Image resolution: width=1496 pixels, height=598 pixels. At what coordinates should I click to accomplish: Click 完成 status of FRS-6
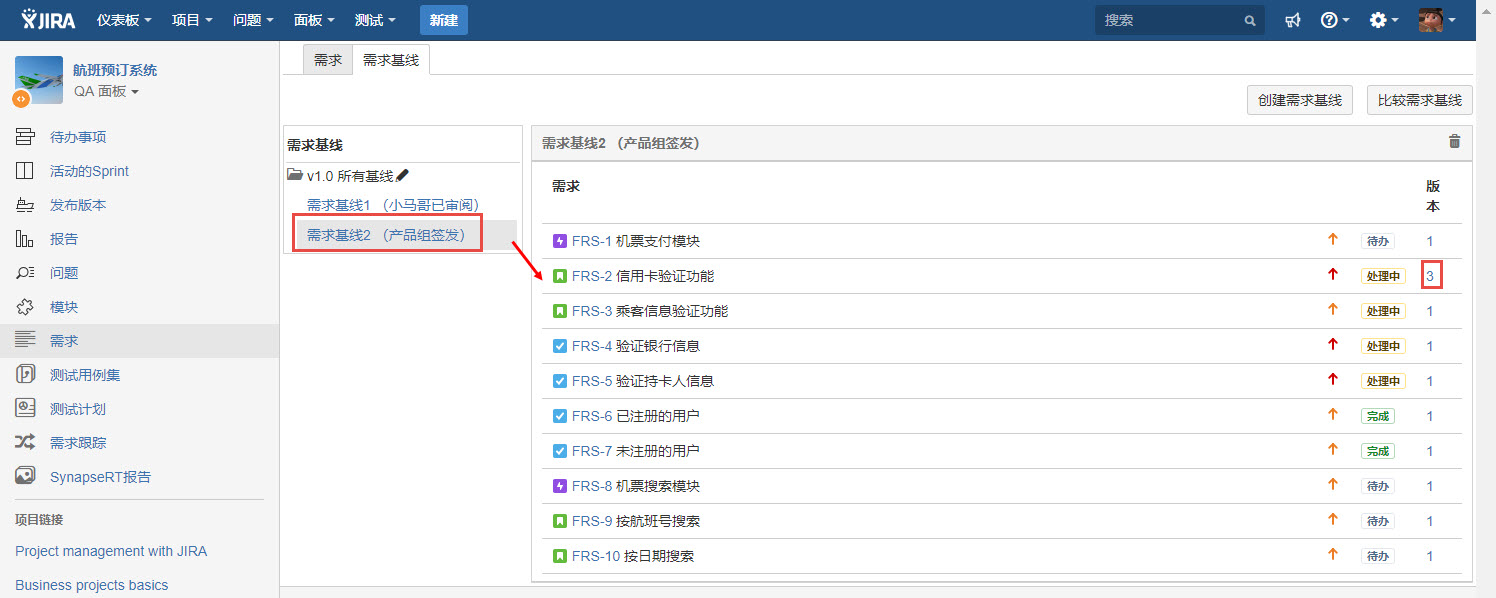coord(1377,416)
